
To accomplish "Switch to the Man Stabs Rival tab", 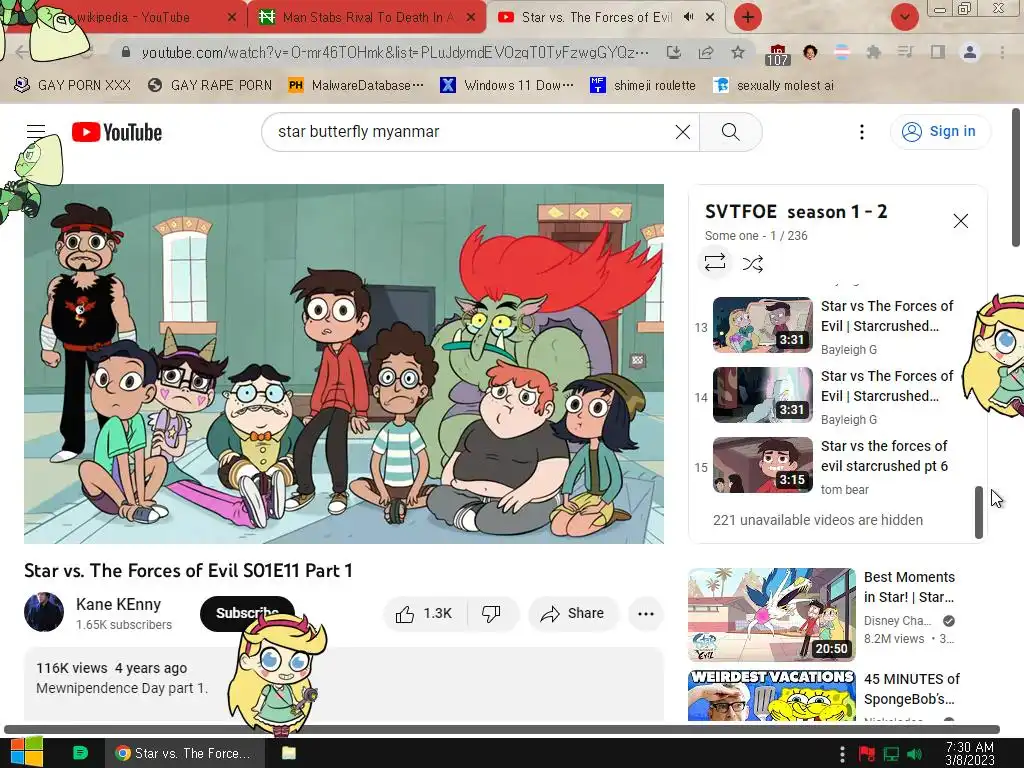I will click(x=366, y=18).
